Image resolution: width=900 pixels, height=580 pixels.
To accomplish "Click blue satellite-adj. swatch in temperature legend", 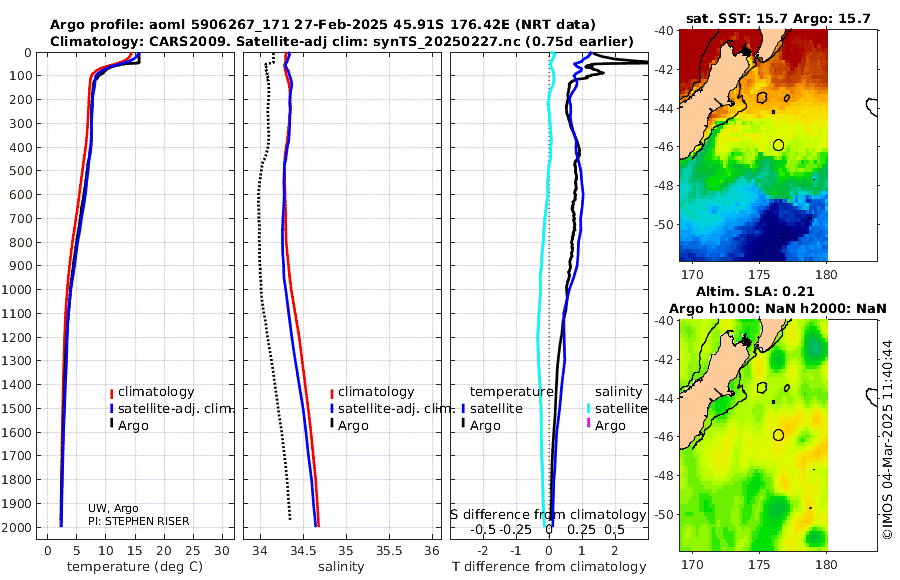I will (x=111, y=409).
